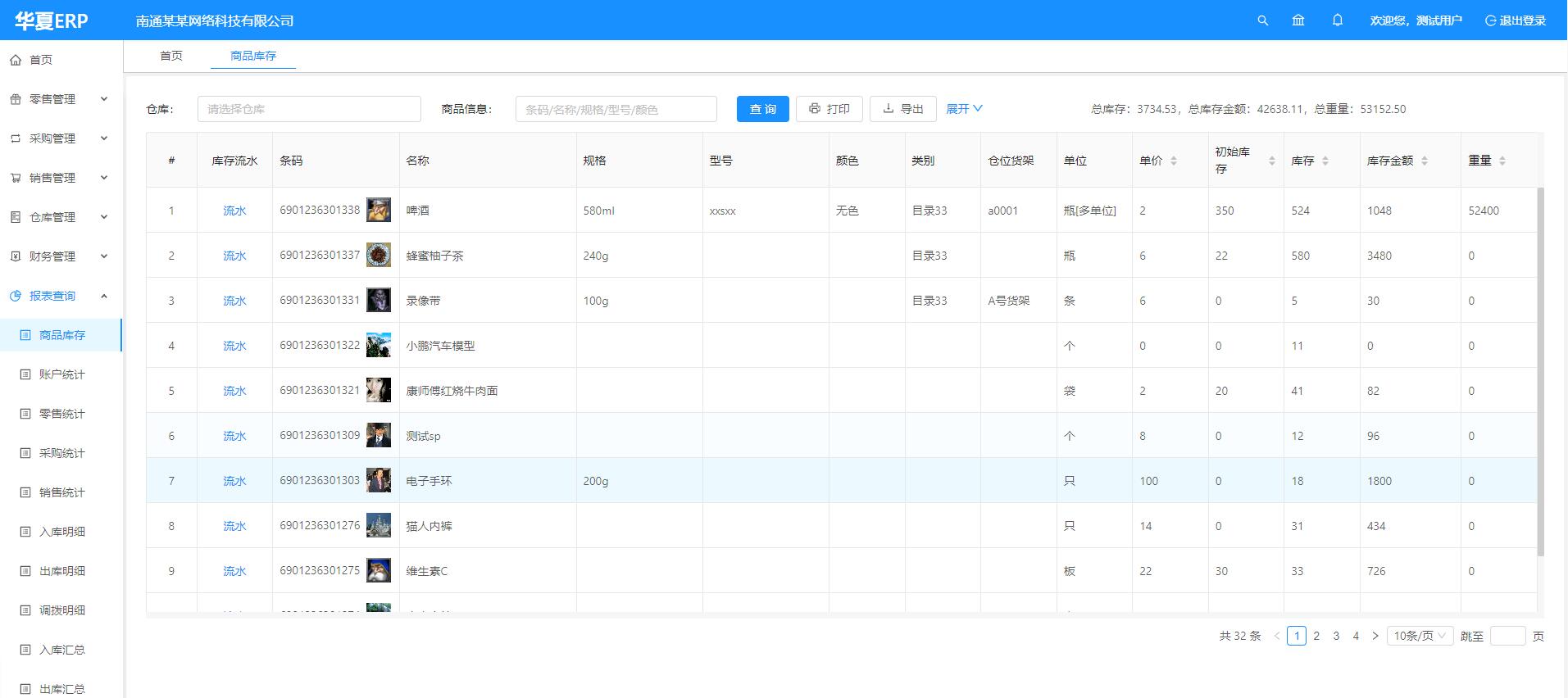
Task: Click the 退出登录 logout icon
Action: (x=1490, y=20)
